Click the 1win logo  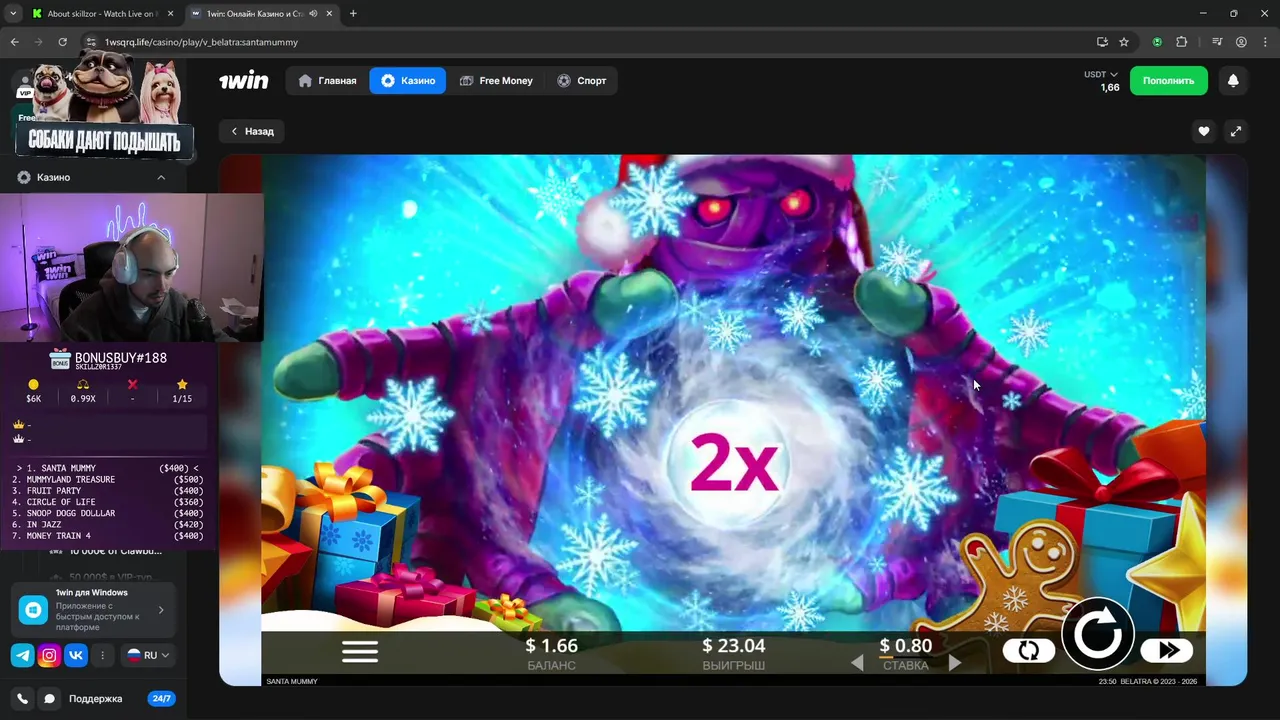244,81
